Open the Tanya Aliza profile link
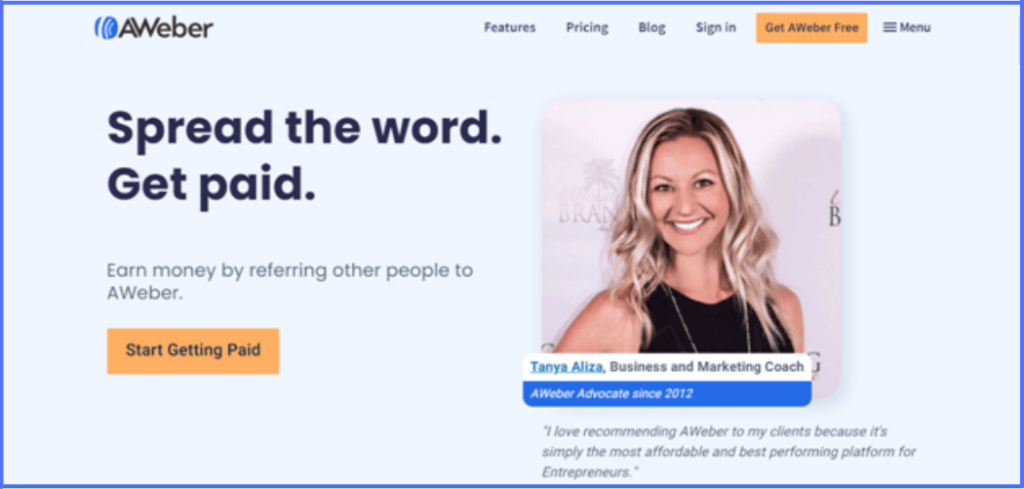The width and height of the screenshot is (1024, 489). pos(566,367)
